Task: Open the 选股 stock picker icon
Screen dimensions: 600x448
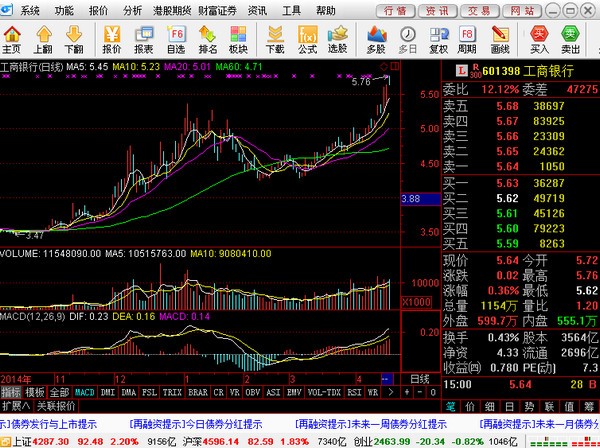Action: coord(338,38)
